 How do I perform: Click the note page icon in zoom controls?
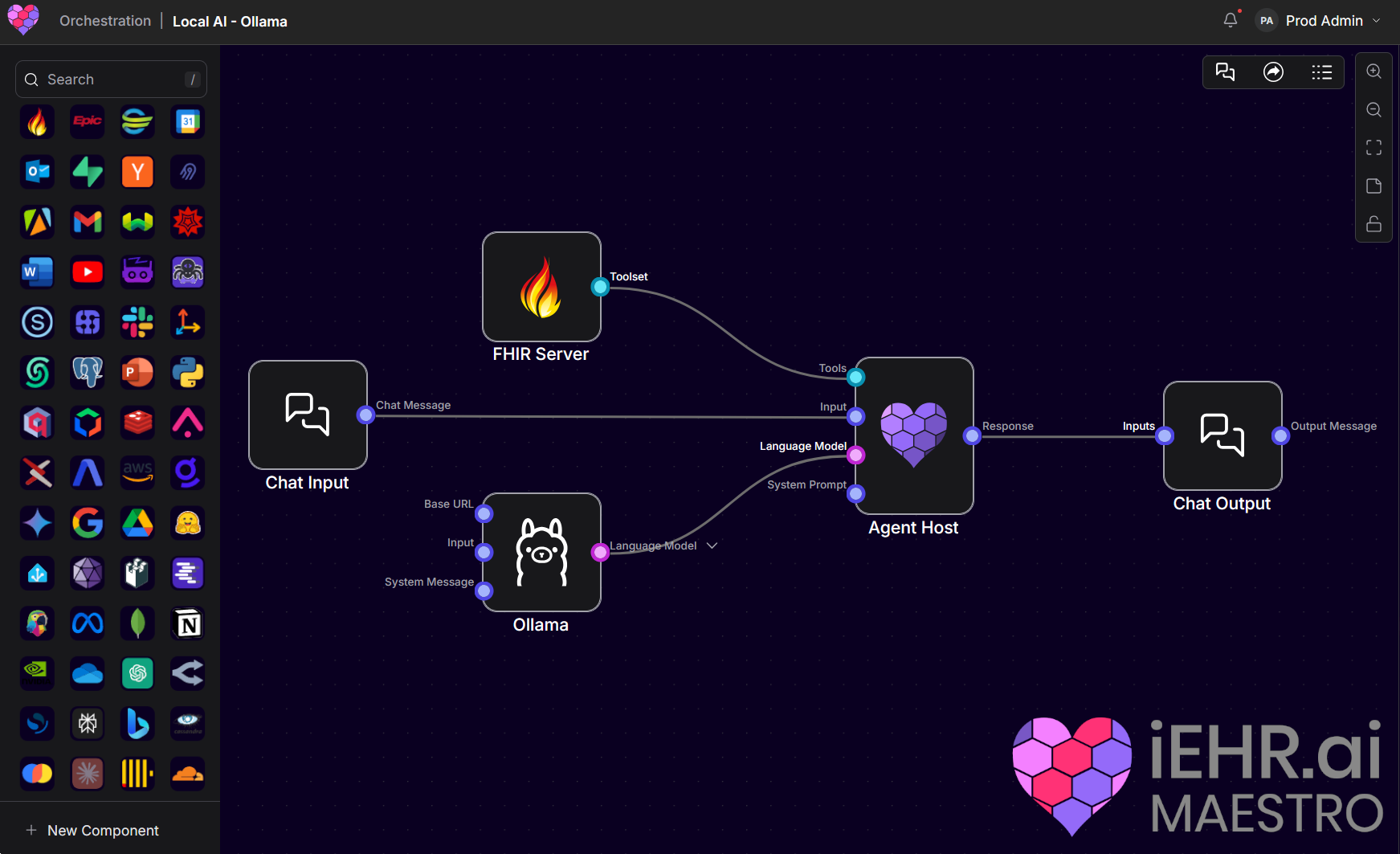(x=1373, y=186)
